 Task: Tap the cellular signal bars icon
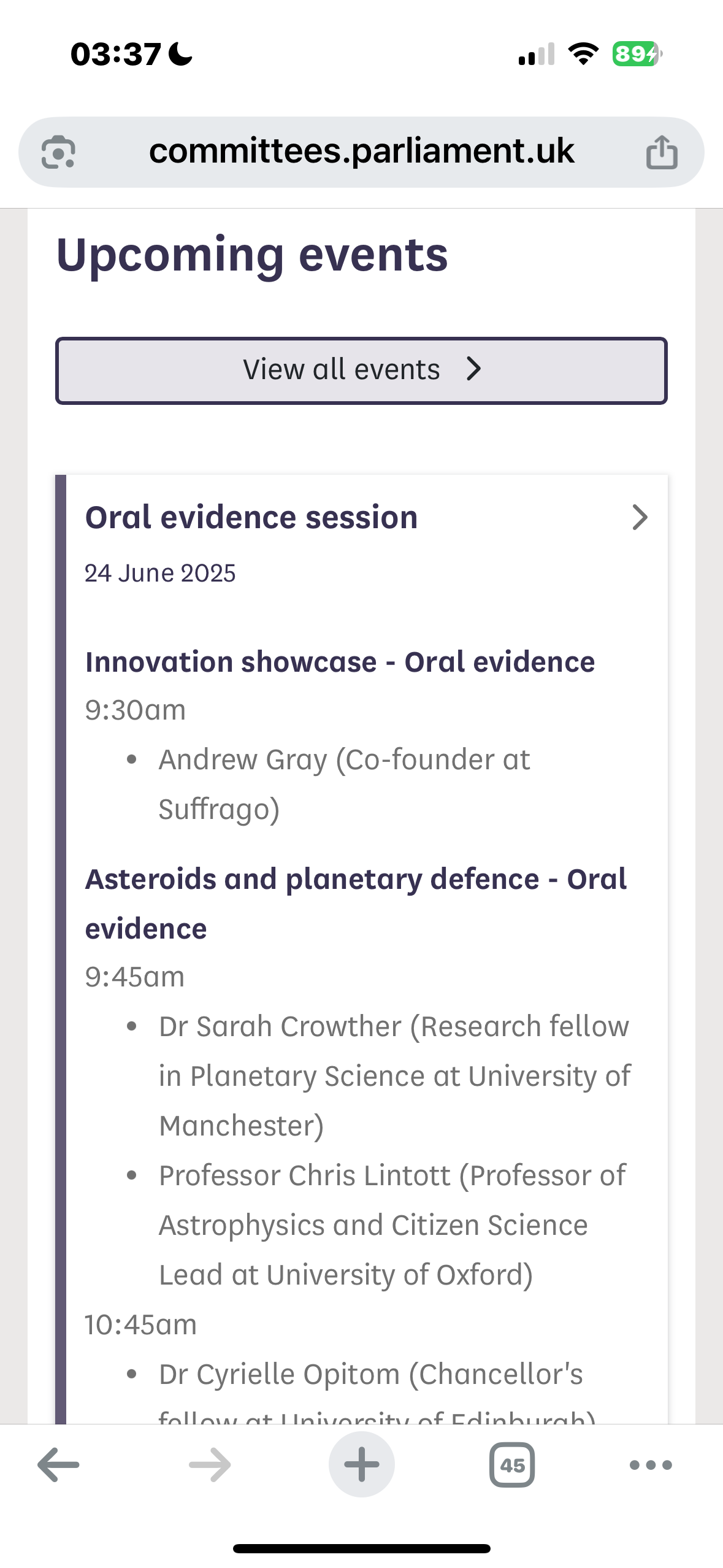click(537, 54)
